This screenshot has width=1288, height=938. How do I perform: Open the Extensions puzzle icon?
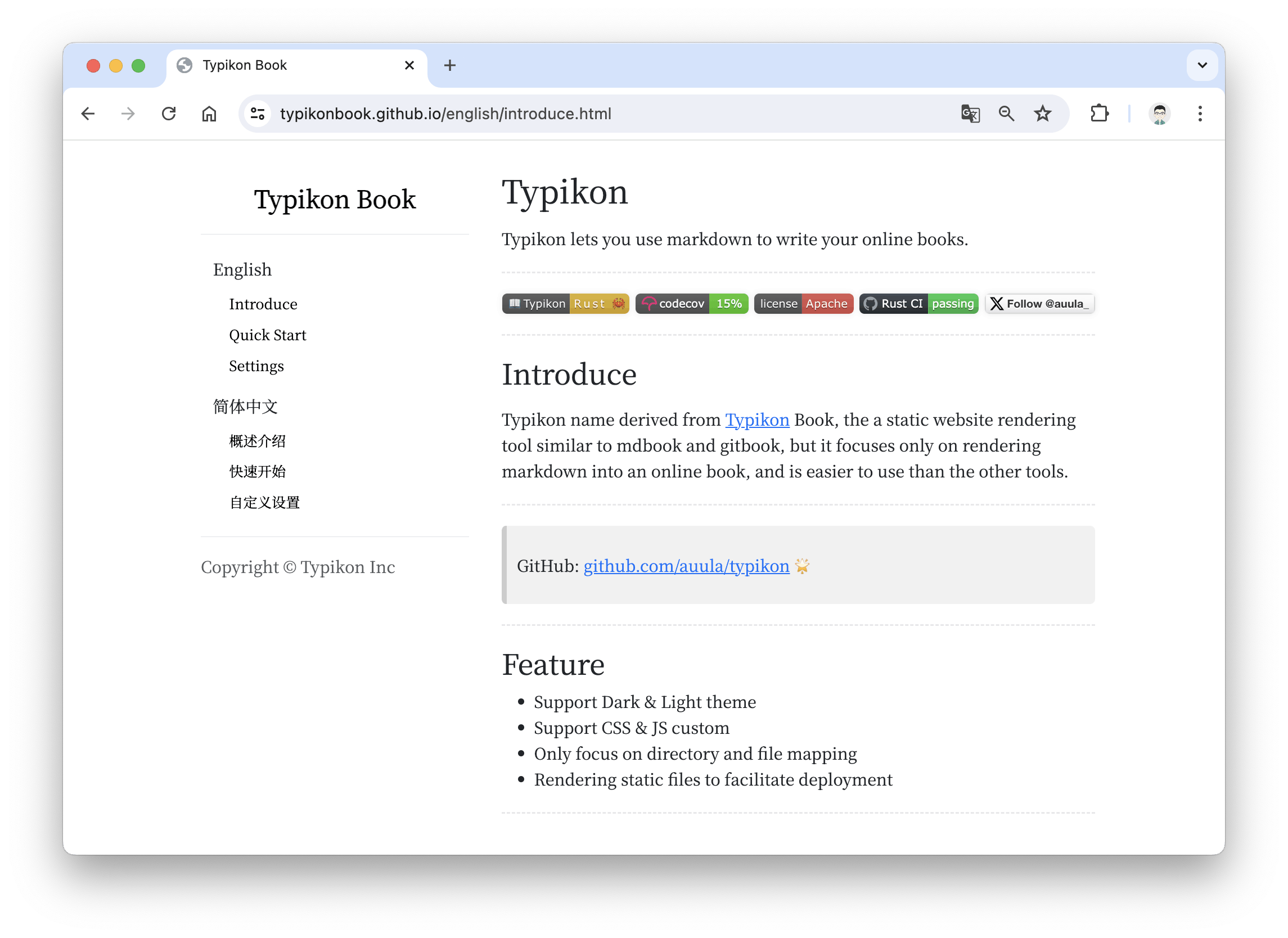1100,114
